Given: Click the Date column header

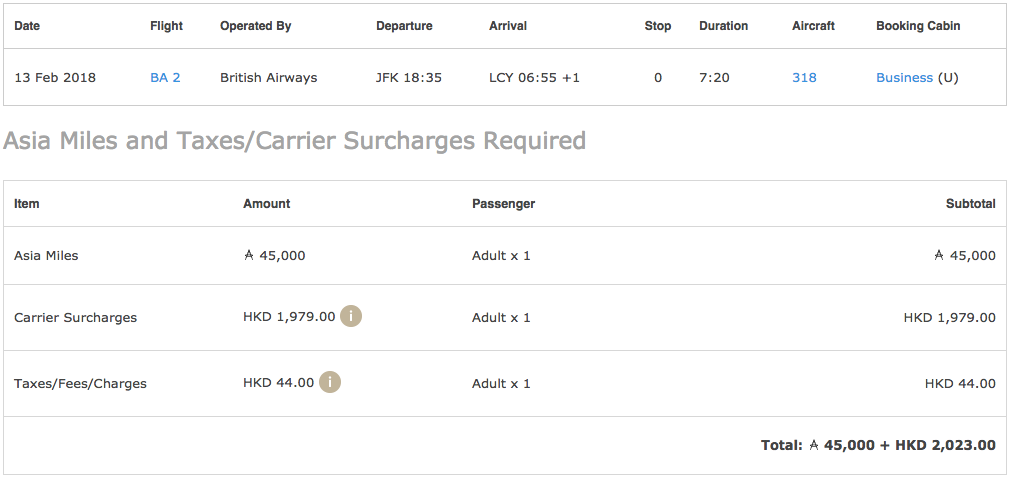Looking at the screenshot, I should (27, 26).
